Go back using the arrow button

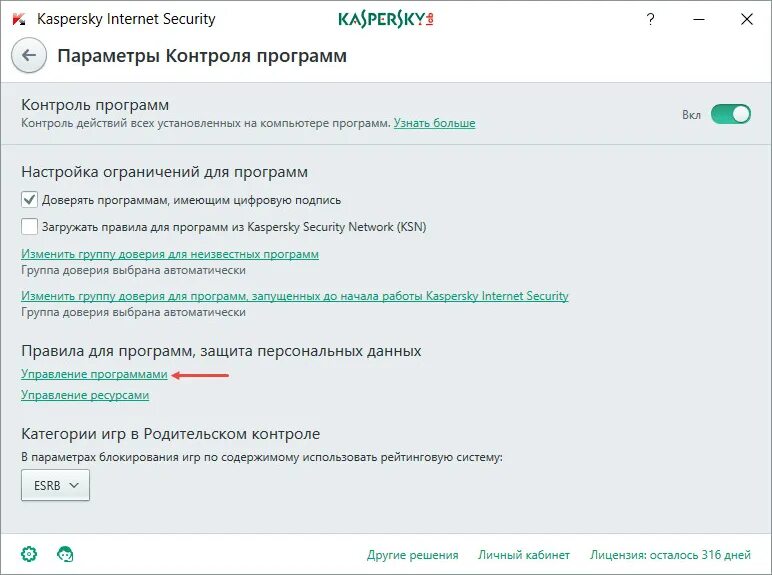pos(29,55)
